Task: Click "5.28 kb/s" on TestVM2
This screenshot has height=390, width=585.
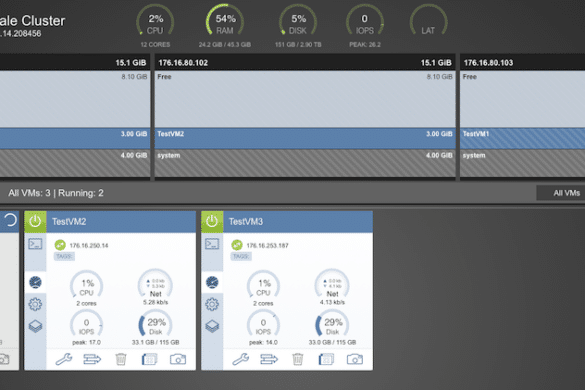Action: tap(156, 302)
